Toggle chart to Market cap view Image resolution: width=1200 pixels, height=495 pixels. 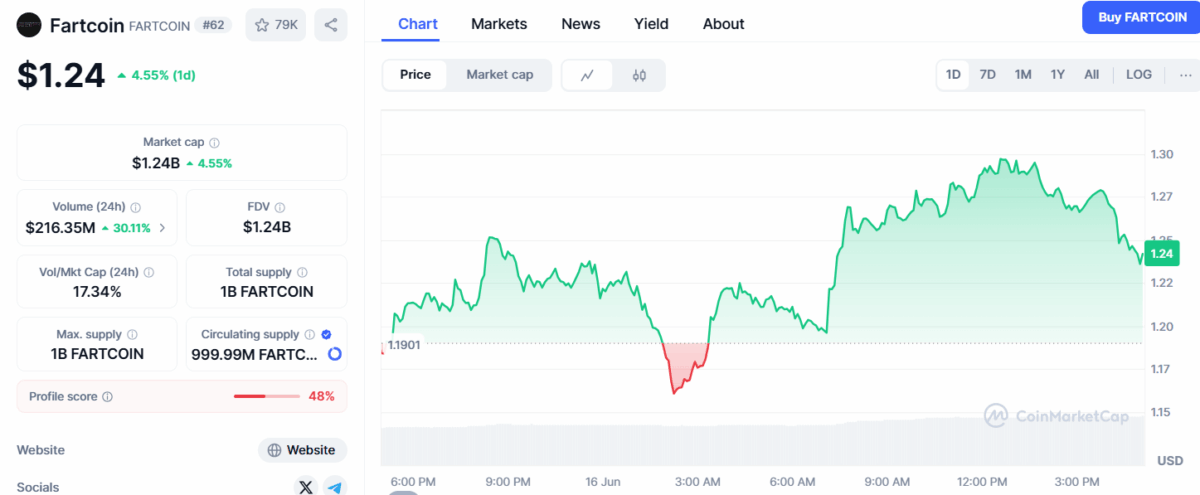499,75
